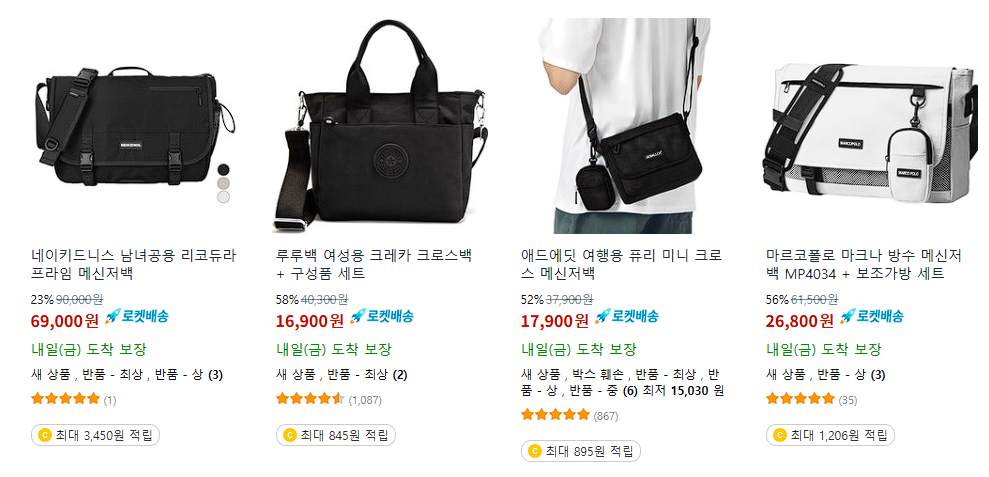Click the 최대 3,450원 적립 coin badge
The height and width of the screenshot is (477, 989).
click(95, 435)
